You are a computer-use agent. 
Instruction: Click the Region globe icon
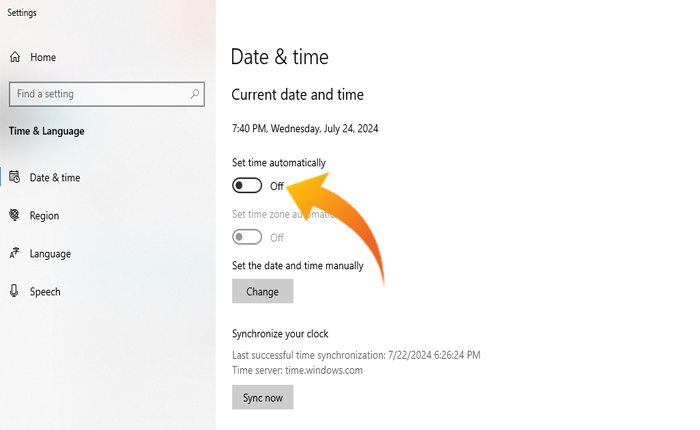(15, 215)
